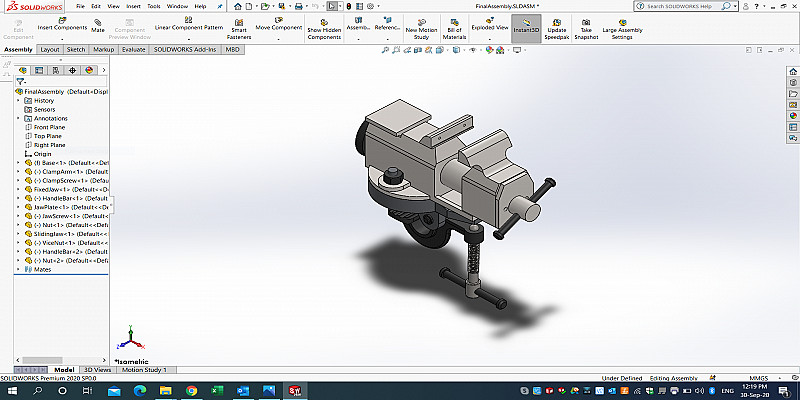Expand the Annotations tree node
The width and height of the screenshot is (800, 400).
18,118
